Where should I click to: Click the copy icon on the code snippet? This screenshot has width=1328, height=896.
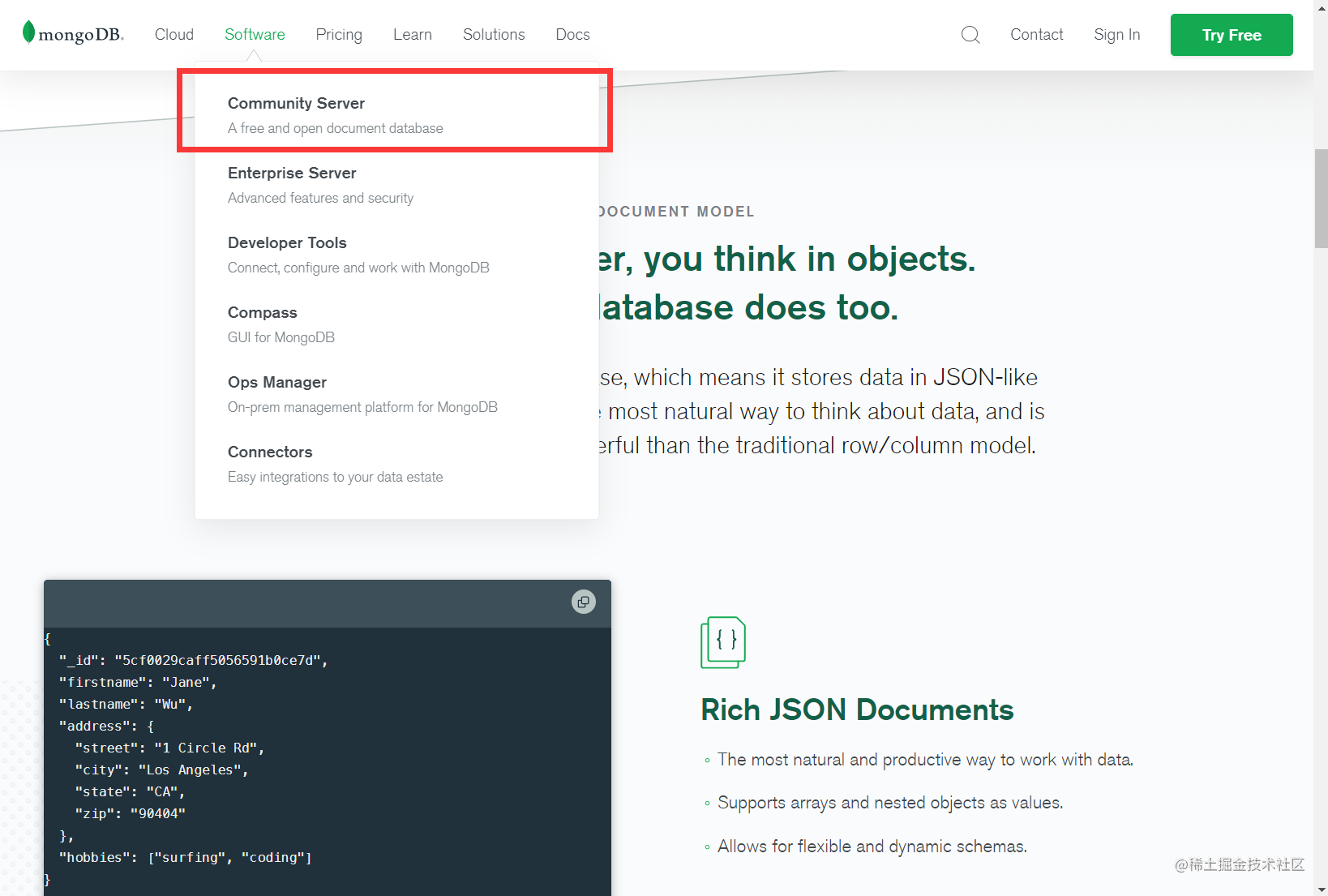(x=583, y=602)
